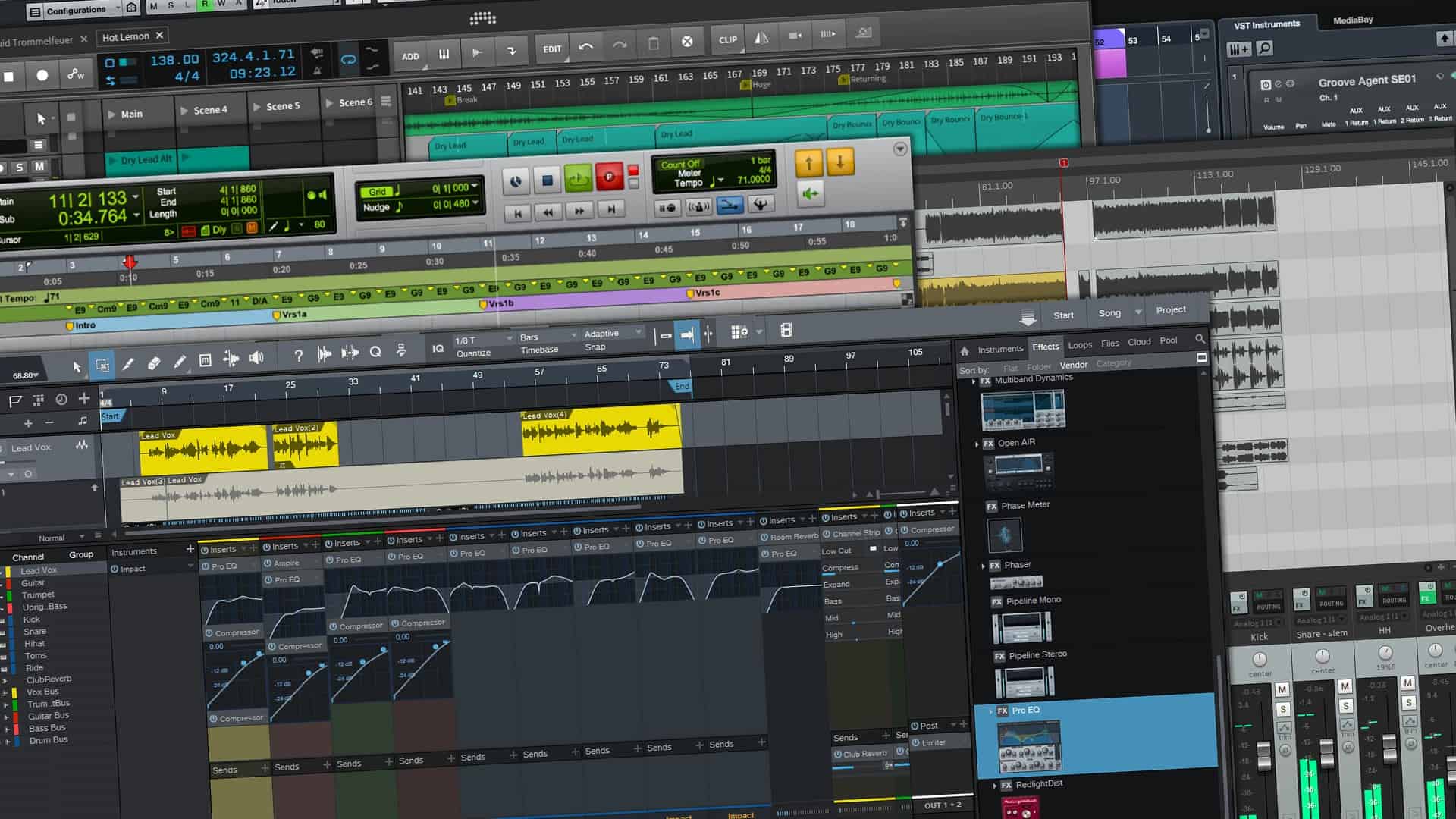Click the question mark help icon
This screenshot has height=819, width=1456.
click(298, 355)
